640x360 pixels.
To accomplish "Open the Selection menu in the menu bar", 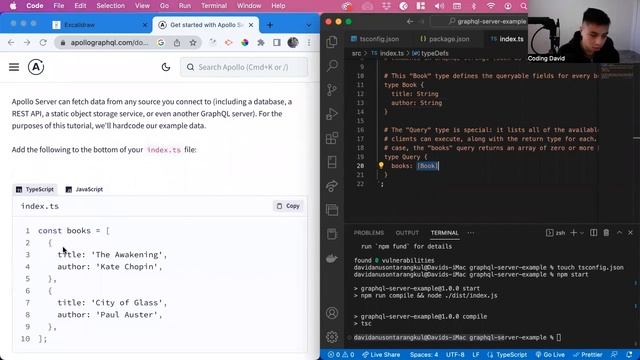I will click(110, 6).
